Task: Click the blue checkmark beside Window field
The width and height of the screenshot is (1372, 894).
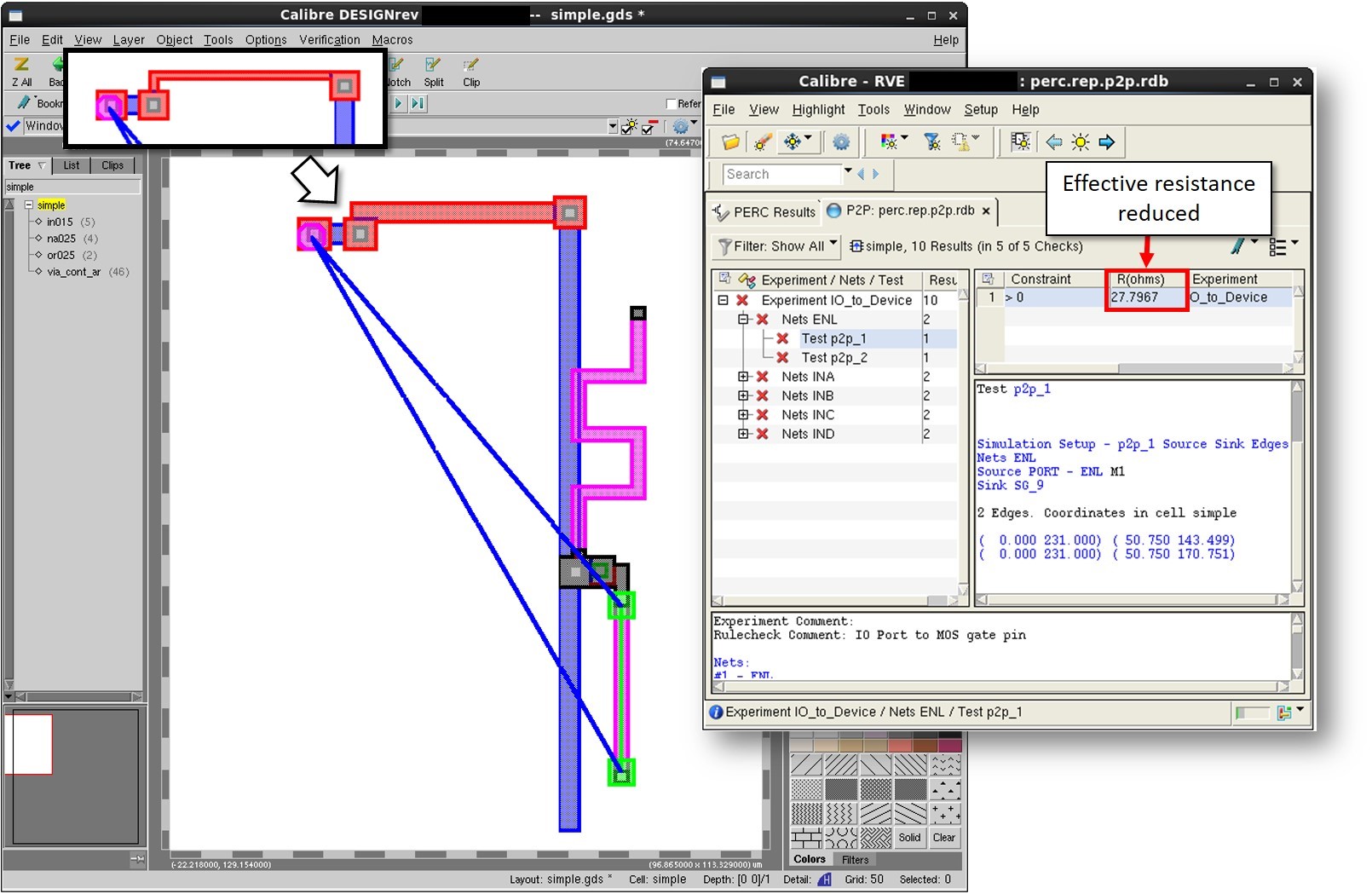Action: click(13, 126)
